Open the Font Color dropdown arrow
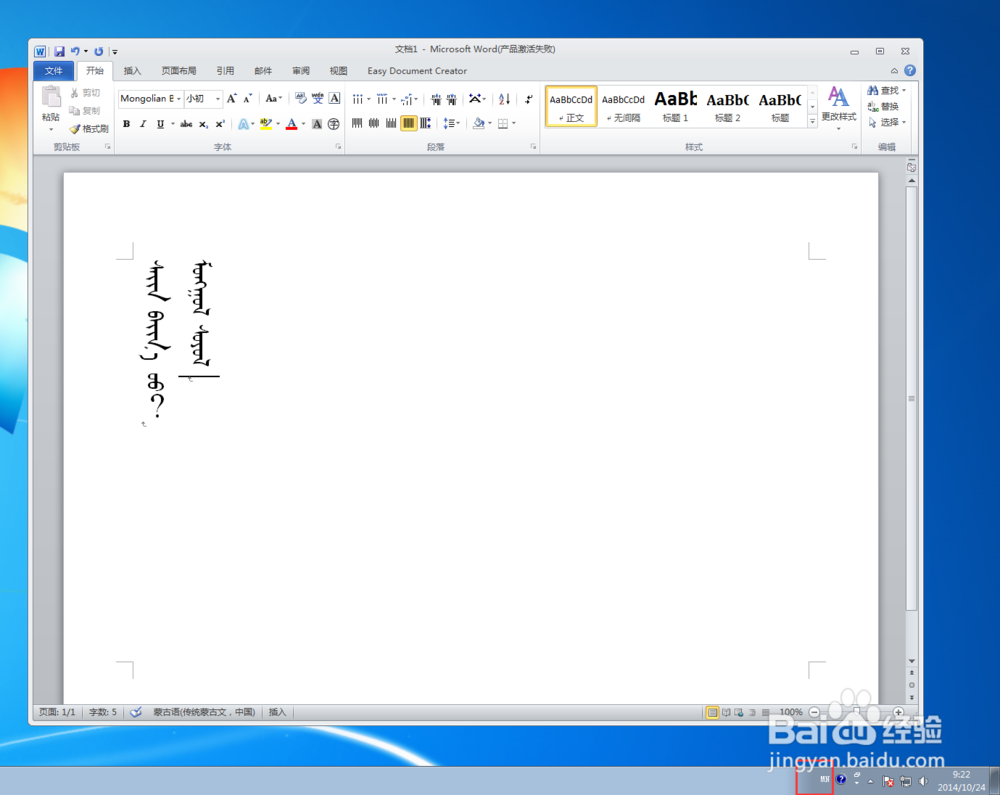The width and height of the screenshot is (1000, 795). pyautogui.click(x=302, y=124)
